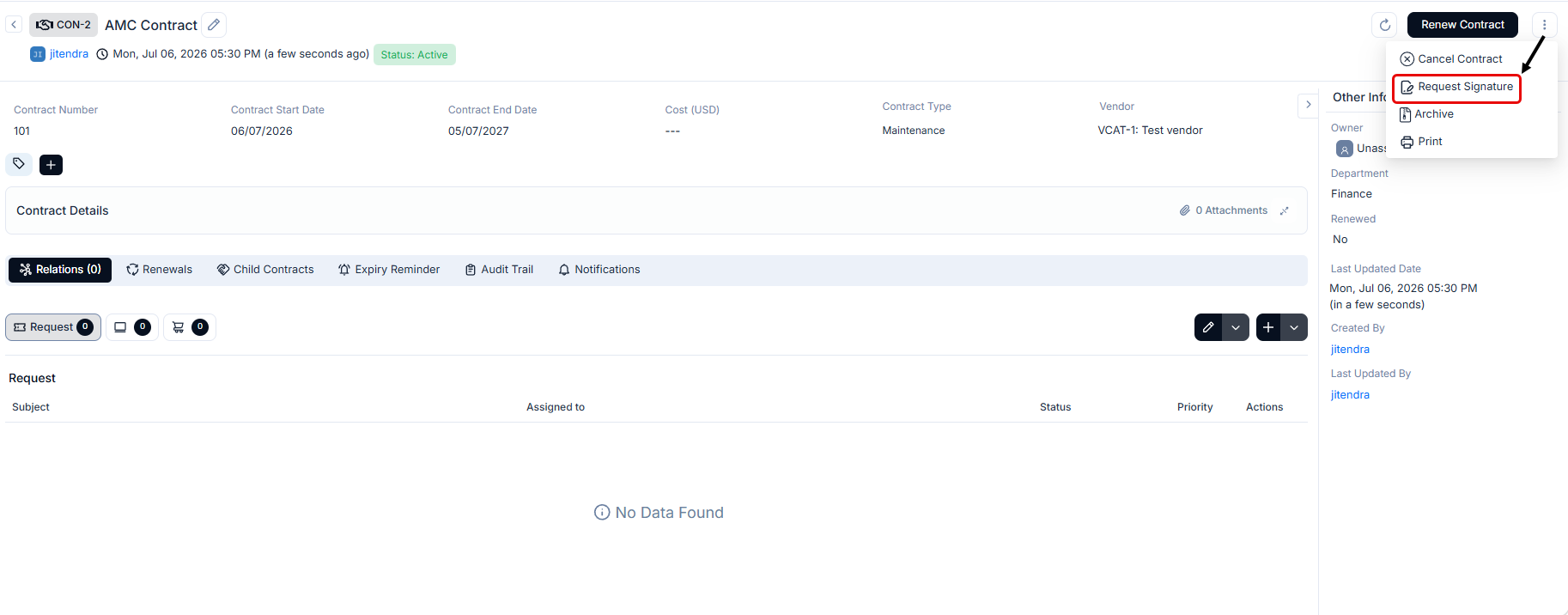Click the Contract Details heading

[x=63, y=210]
